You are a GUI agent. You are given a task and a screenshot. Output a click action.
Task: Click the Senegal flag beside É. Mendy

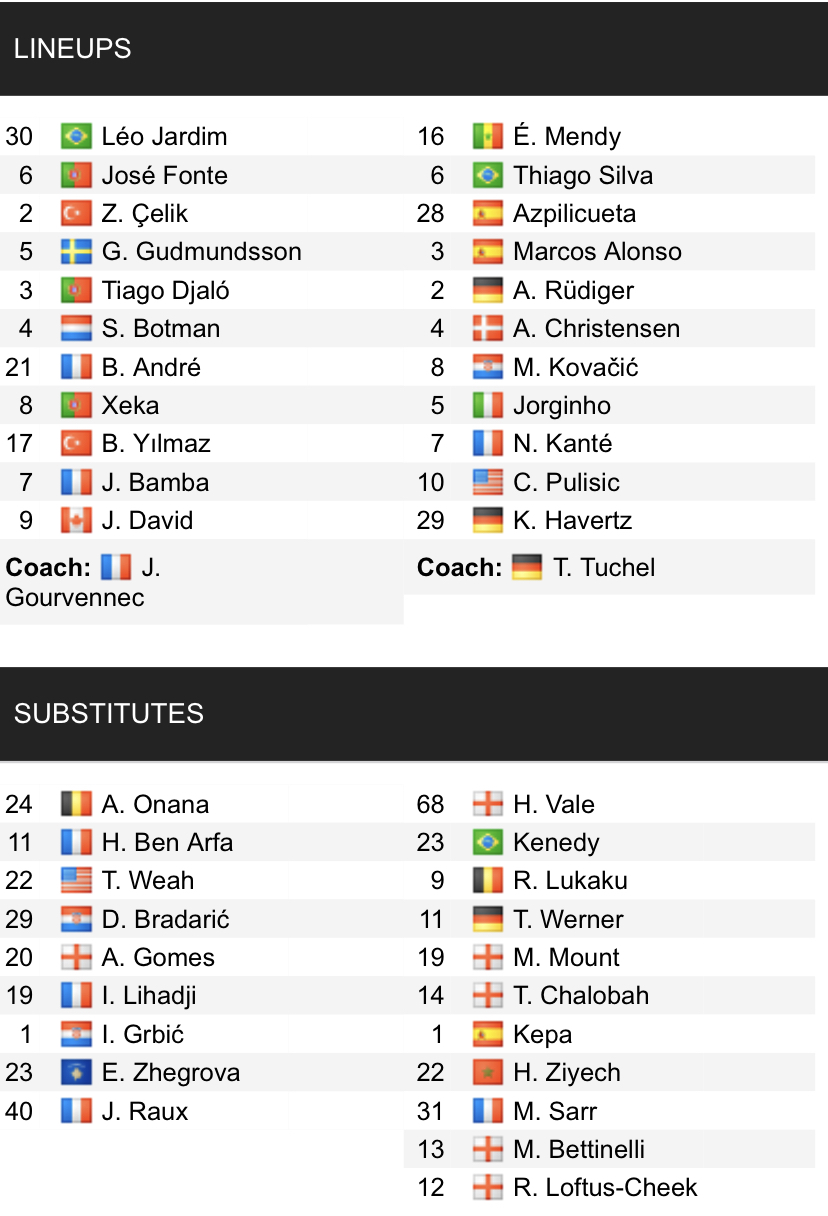point(488,136)
